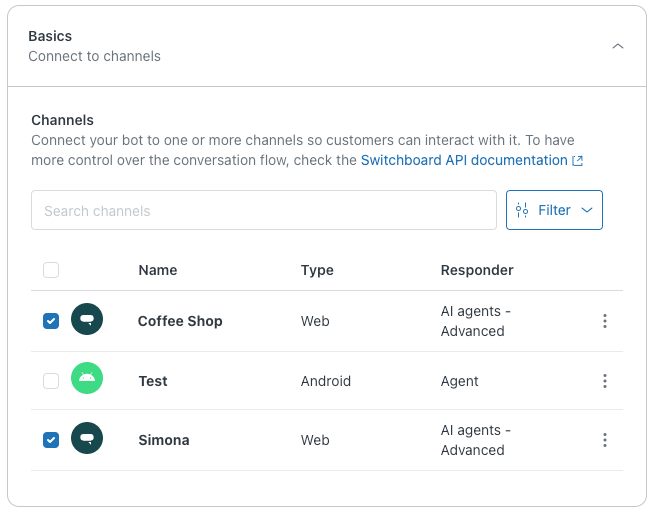Open the Switchboard API documentation link

[x=464, y=160]
